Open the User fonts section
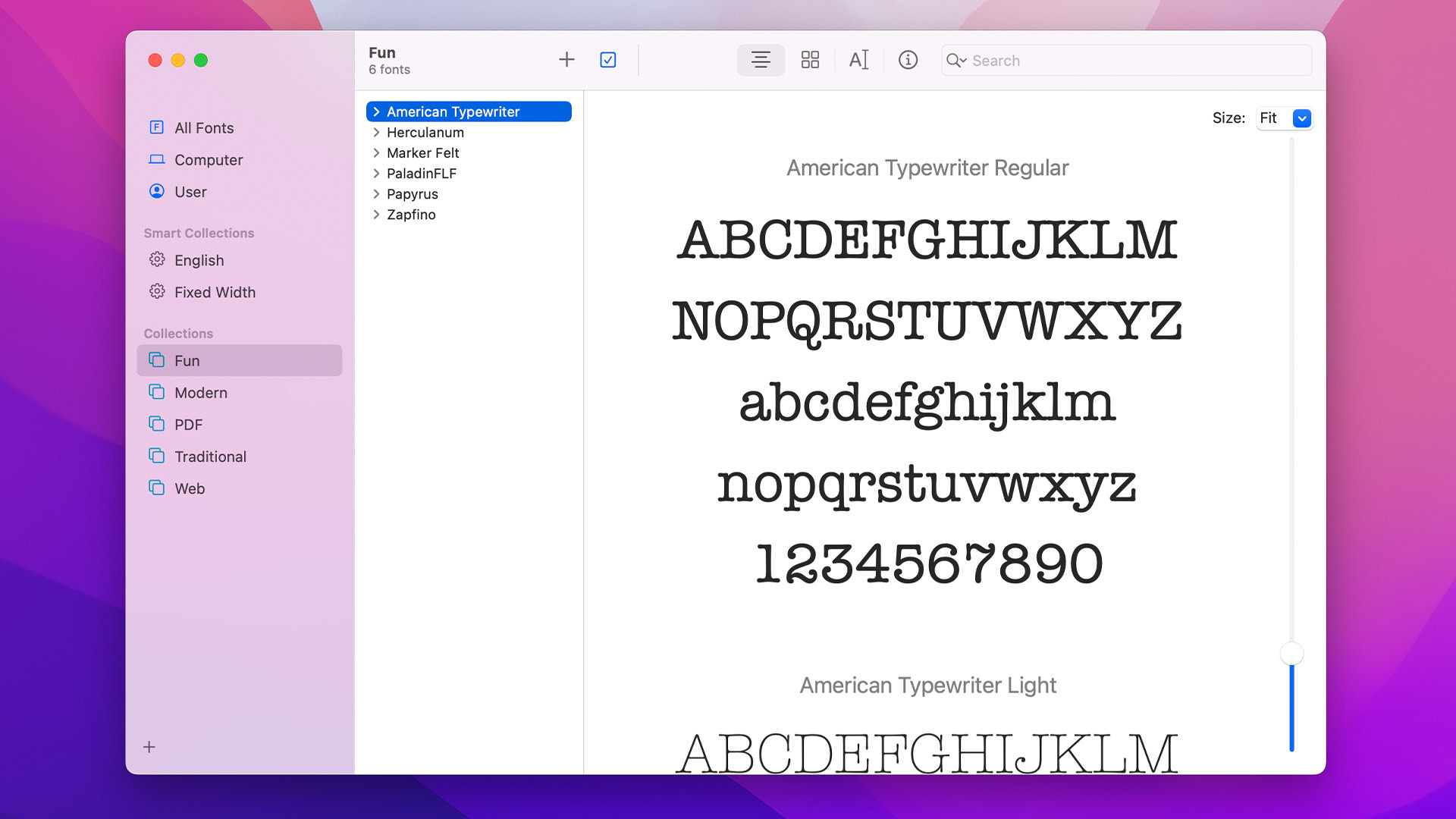1456x819 pixels. pos(190,192)
